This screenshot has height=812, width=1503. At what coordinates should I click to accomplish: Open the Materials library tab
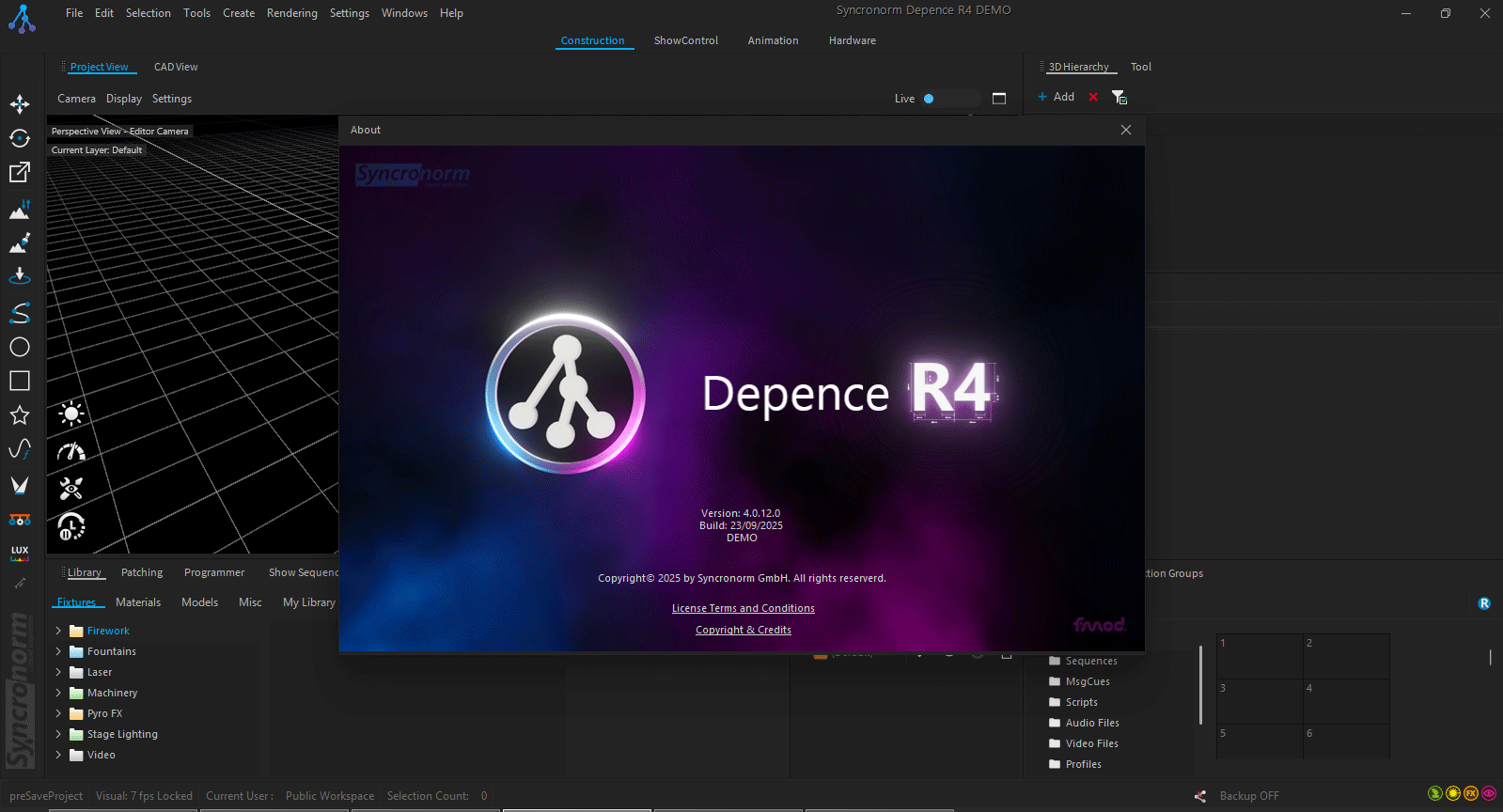coord(138,602)
